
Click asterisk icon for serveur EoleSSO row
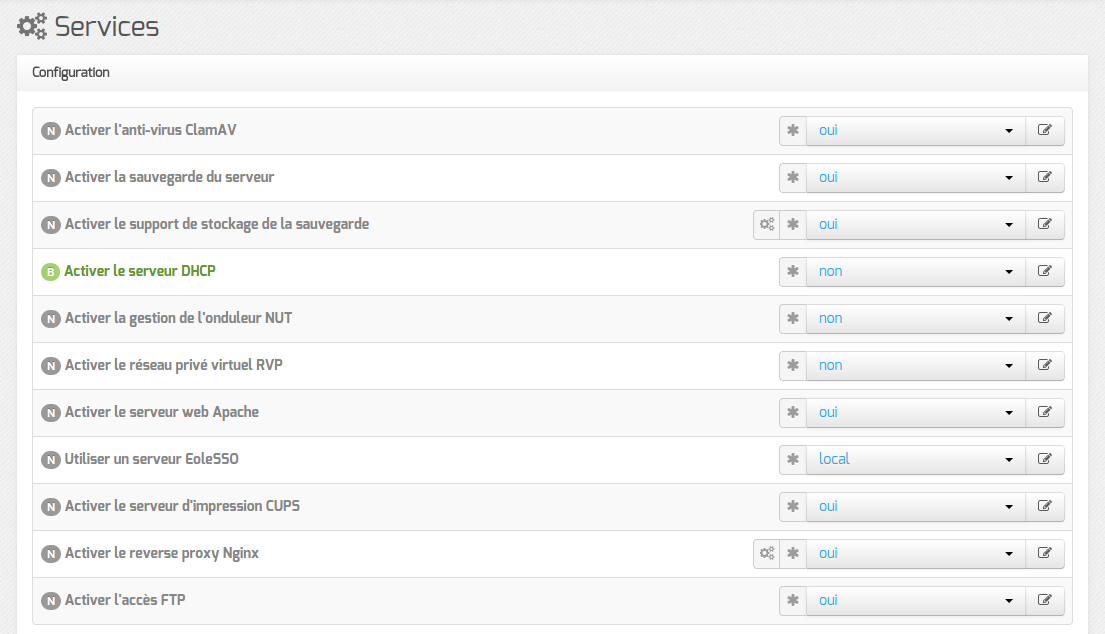tap(793, 459)
